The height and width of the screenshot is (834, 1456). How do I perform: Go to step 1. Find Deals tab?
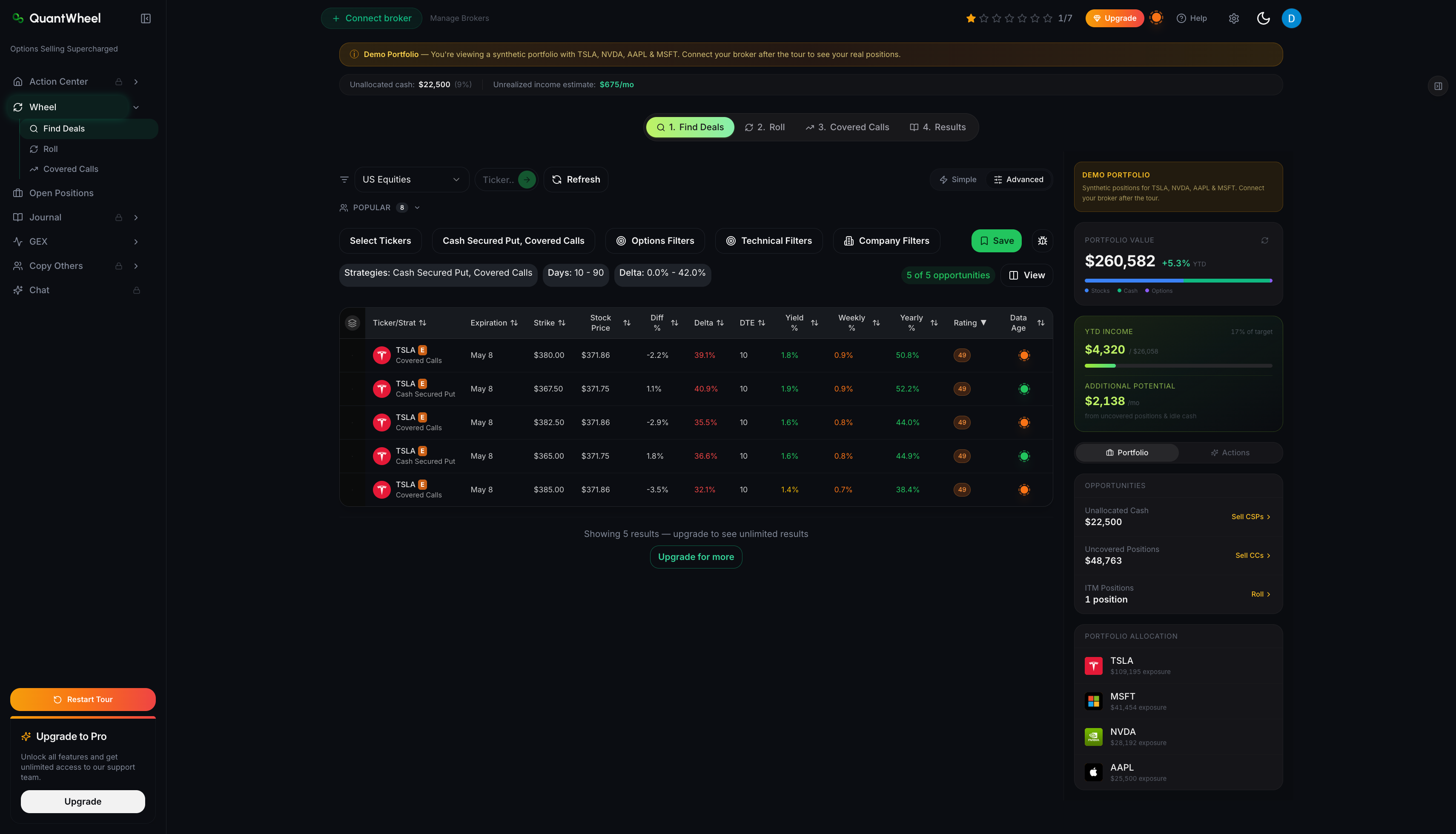pos(690,127)
